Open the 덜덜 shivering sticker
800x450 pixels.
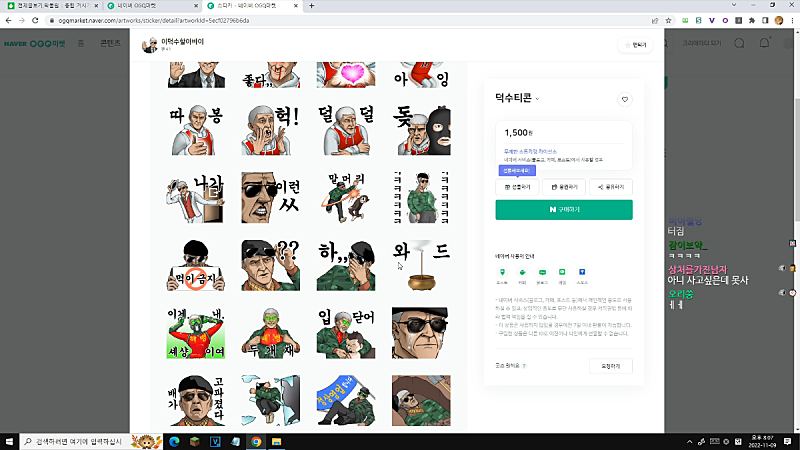pyautogui.click(x=346, y=130)
